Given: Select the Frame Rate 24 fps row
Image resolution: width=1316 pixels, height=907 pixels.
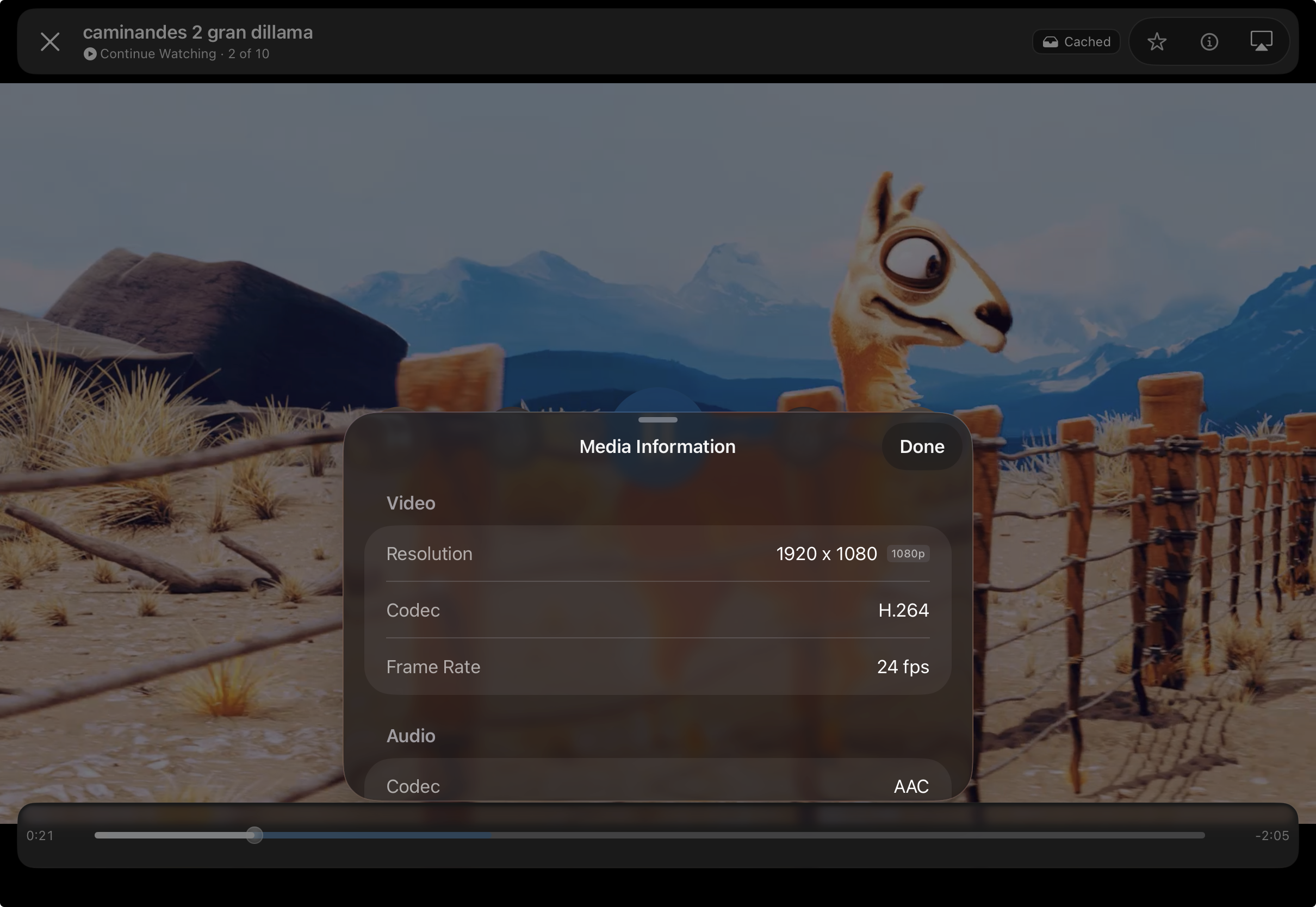Looking at the screenshot, I should click(x=657, y=666).
